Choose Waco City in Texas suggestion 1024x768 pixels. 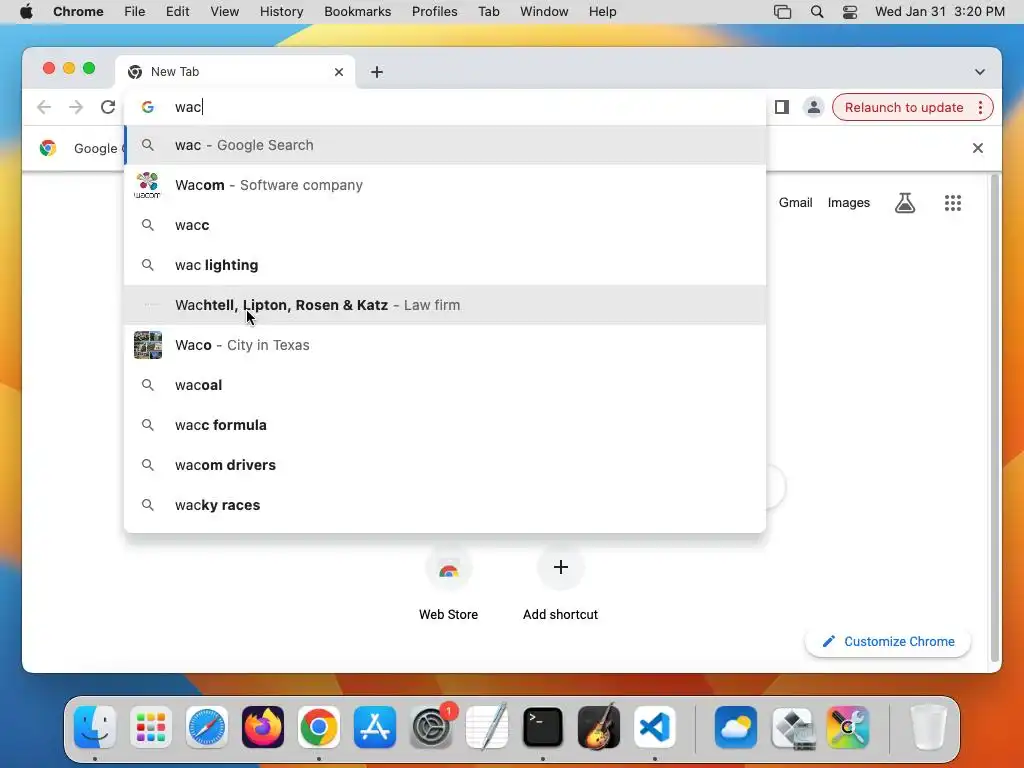point(445,345)
